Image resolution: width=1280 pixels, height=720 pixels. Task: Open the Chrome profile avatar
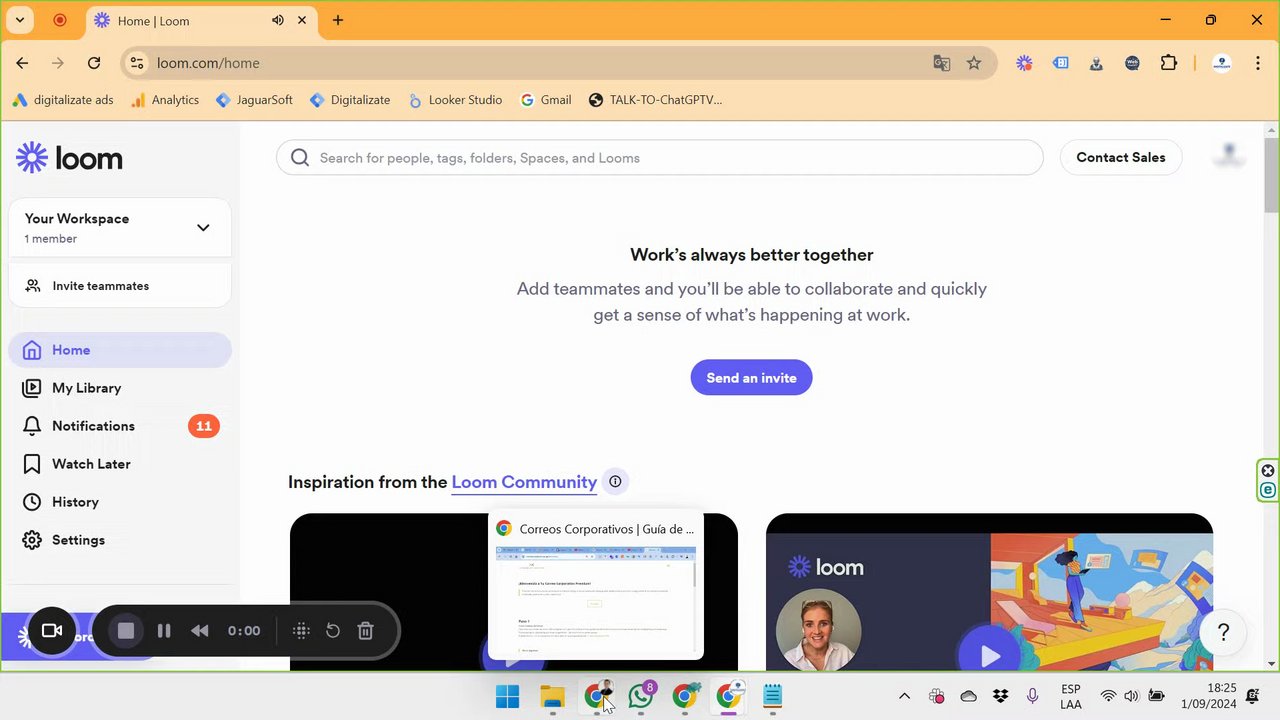[x=1221, y=63]
